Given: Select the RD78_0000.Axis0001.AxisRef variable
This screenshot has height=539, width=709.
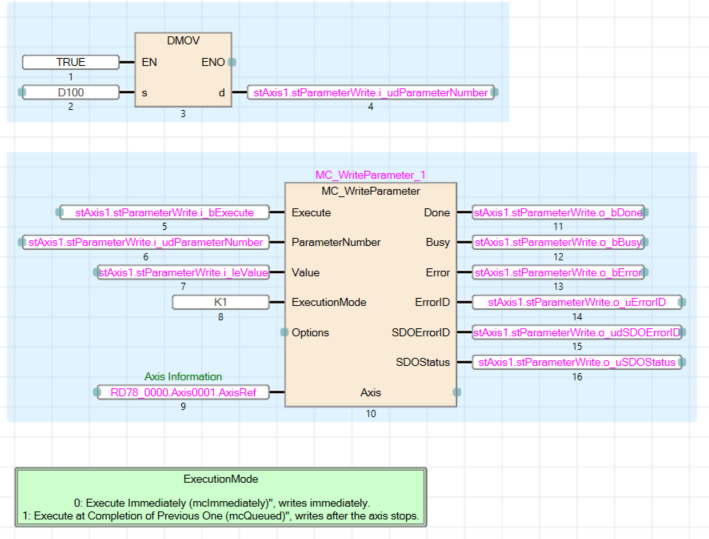Looking at the screenshot, I should point(182,393).
